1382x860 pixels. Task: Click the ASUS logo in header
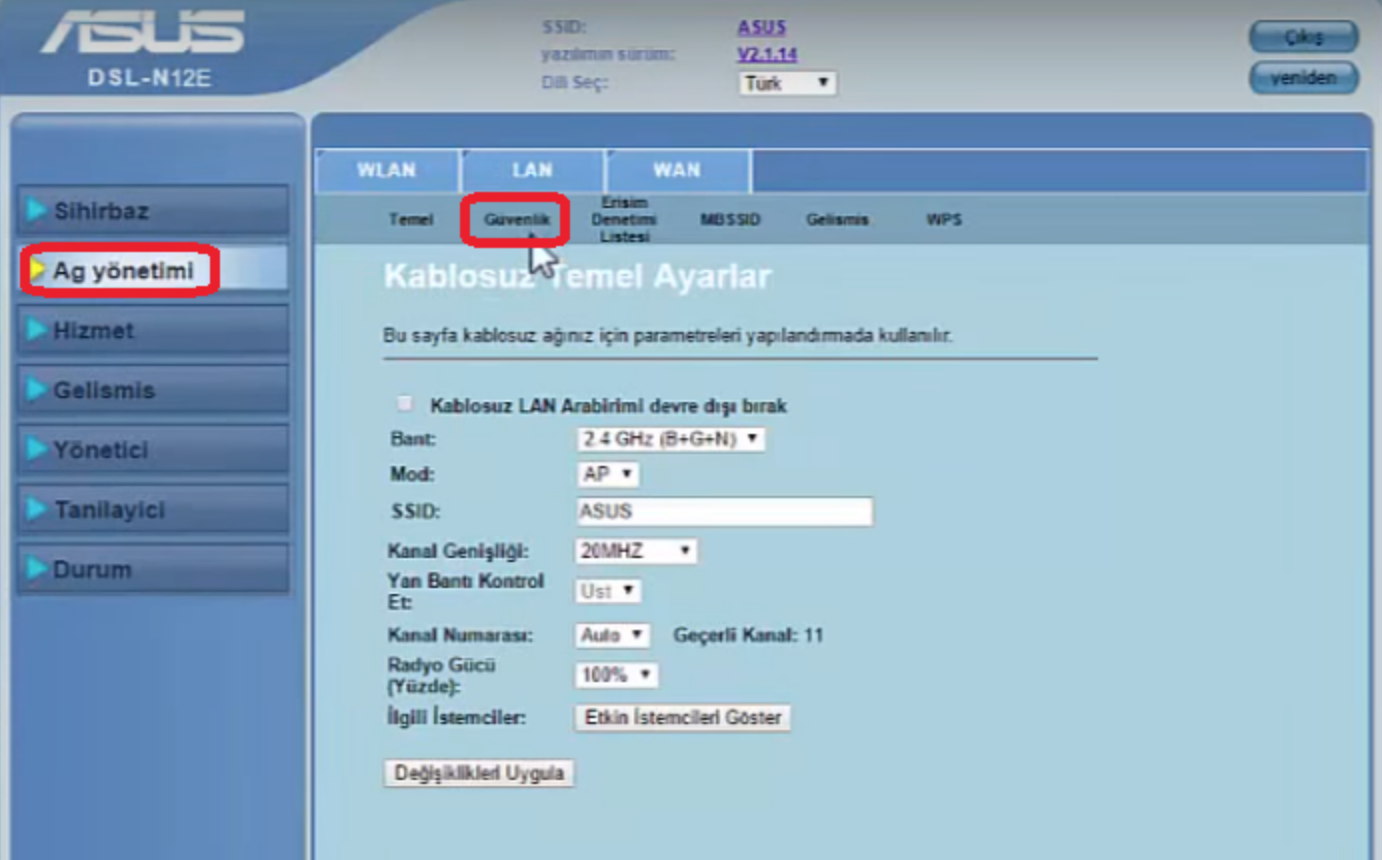142,33
